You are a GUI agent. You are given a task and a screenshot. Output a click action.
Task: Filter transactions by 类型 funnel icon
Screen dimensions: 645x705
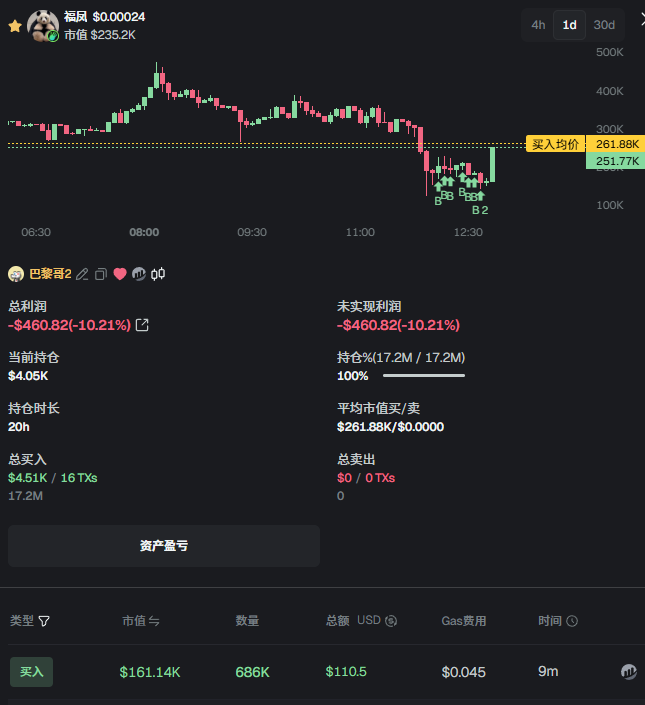tap(44, 621)
